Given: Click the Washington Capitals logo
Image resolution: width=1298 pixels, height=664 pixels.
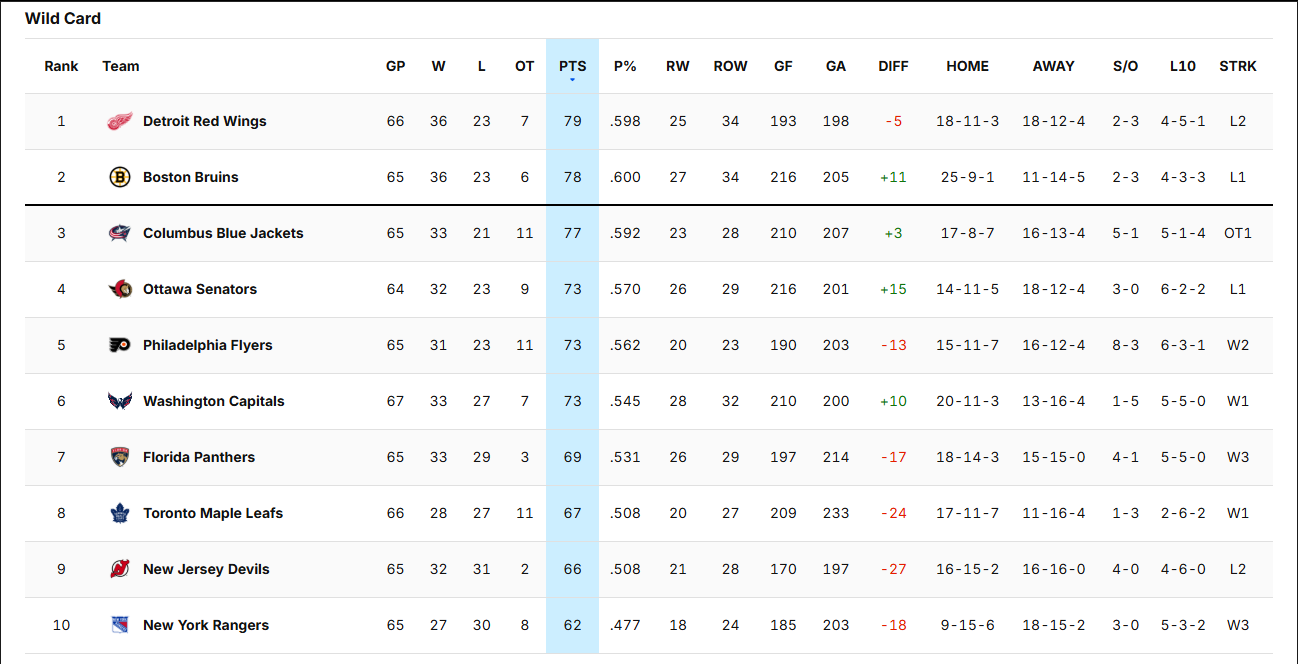Looking at the screenshot, I should click(x=120, y=401).
